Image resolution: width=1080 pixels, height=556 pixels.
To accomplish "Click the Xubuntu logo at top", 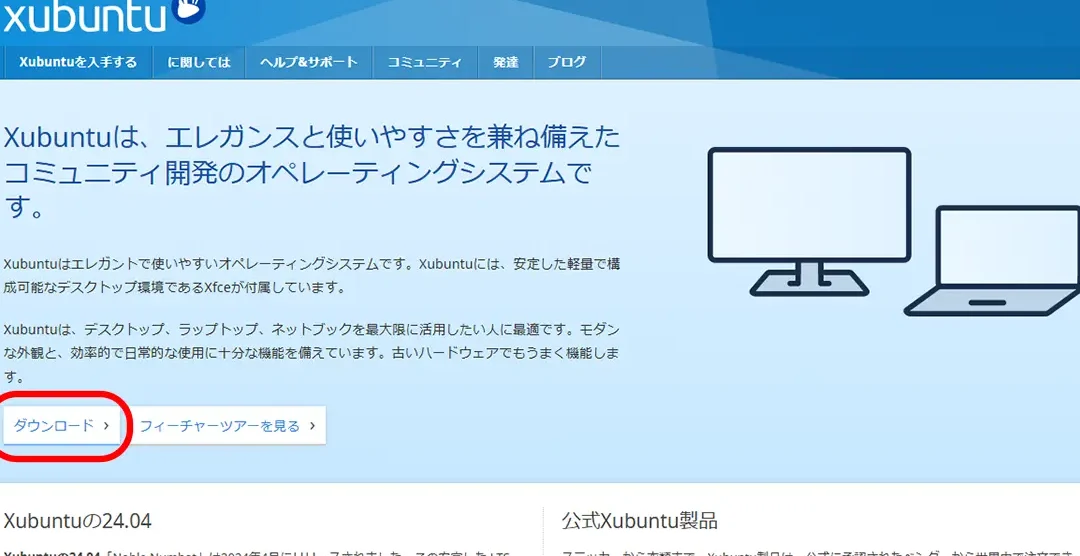I will tap(105, 15).
